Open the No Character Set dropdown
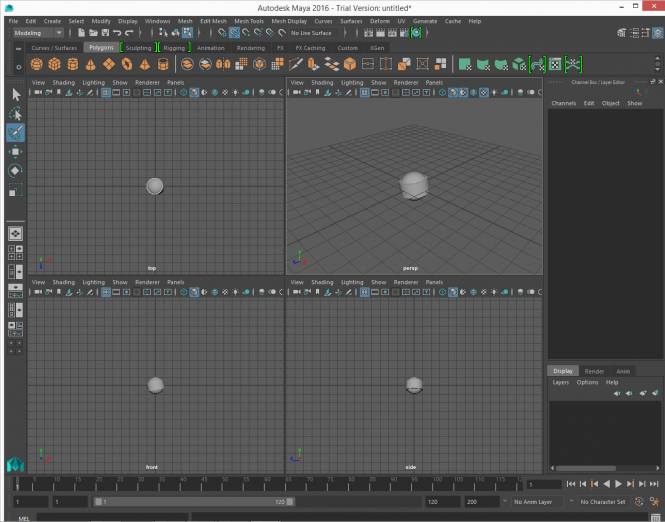 coord(604,502)
